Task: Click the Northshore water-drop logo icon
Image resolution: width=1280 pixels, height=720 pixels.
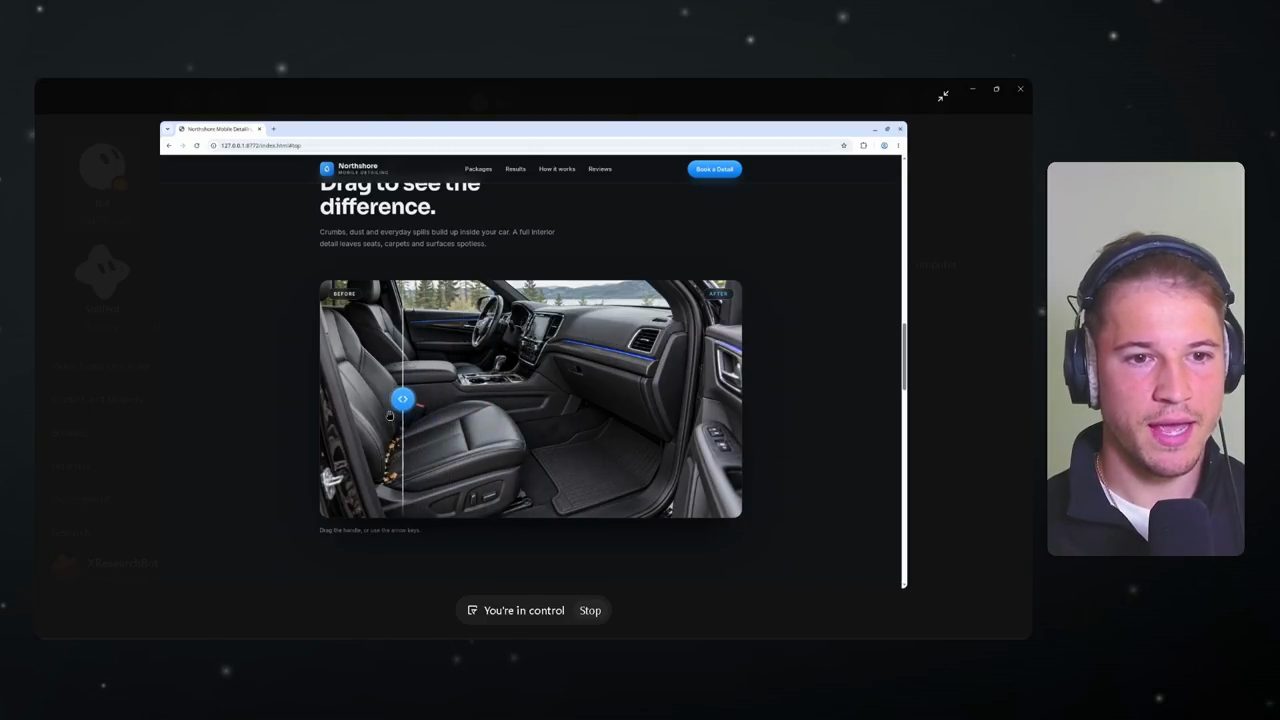Action: (326, 169)
